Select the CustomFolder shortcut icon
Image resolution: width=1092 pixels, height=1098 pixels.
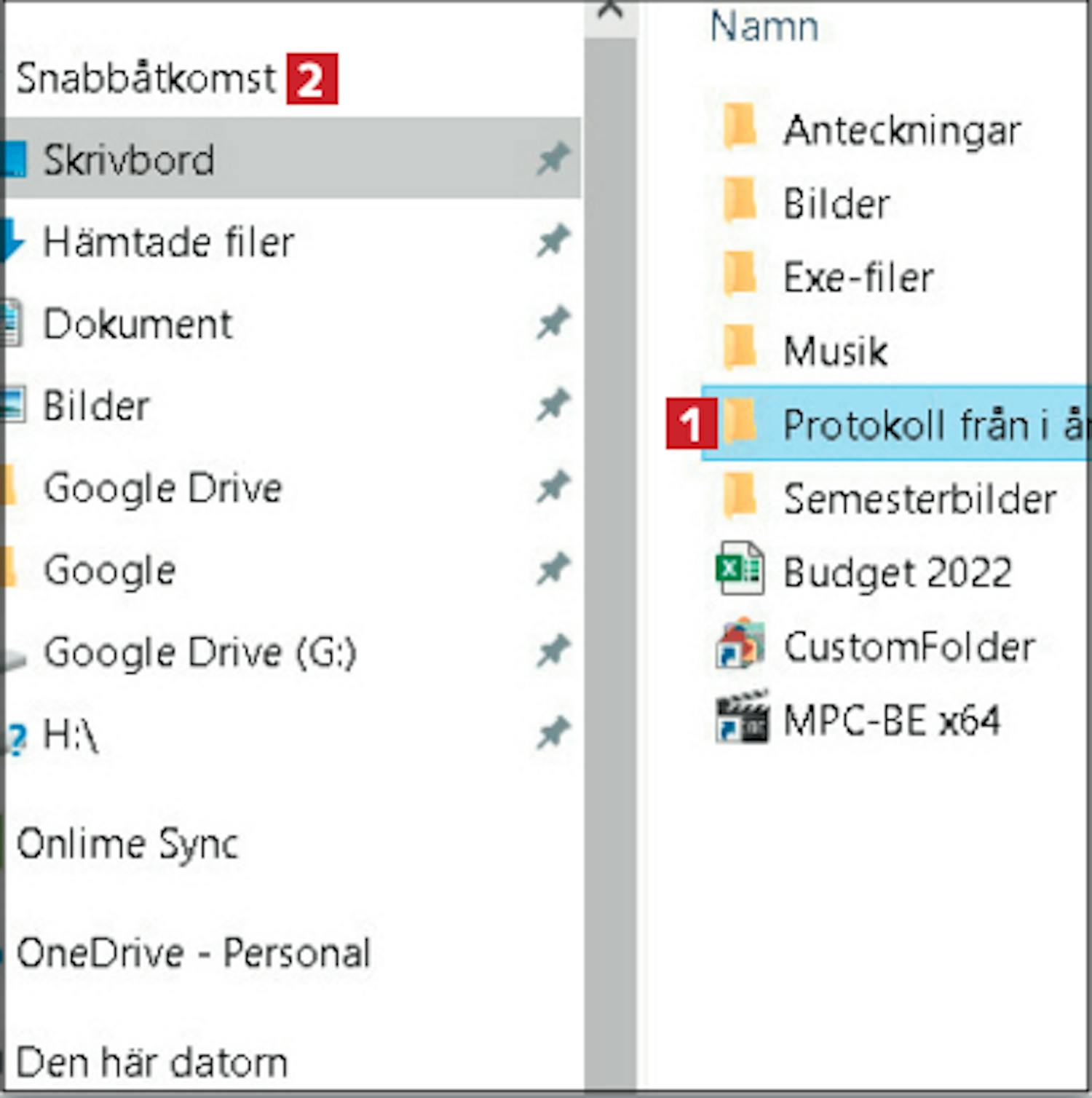740,644
